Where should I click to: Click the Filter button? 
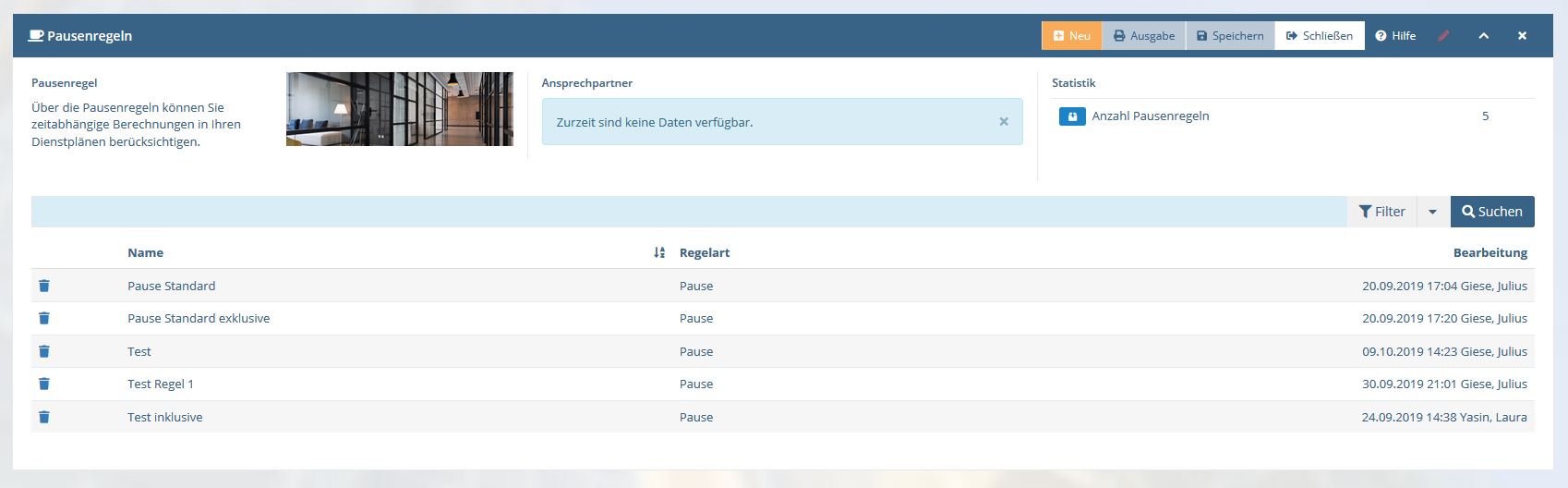coord(1382,212)
